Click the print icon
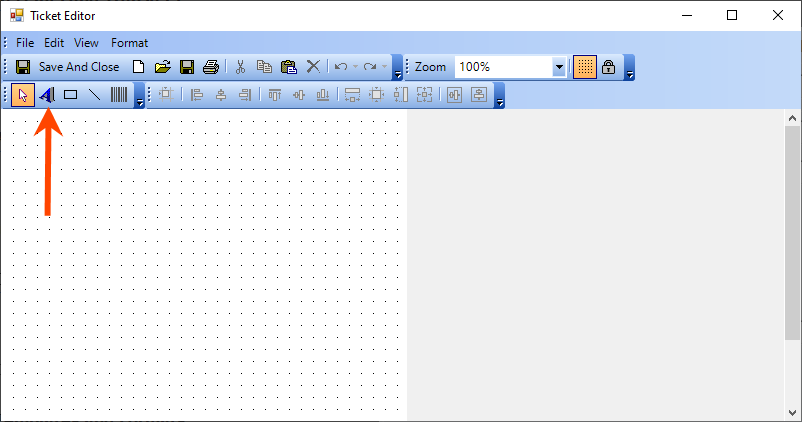The image size is (802, 422). (x=210, y=67)
